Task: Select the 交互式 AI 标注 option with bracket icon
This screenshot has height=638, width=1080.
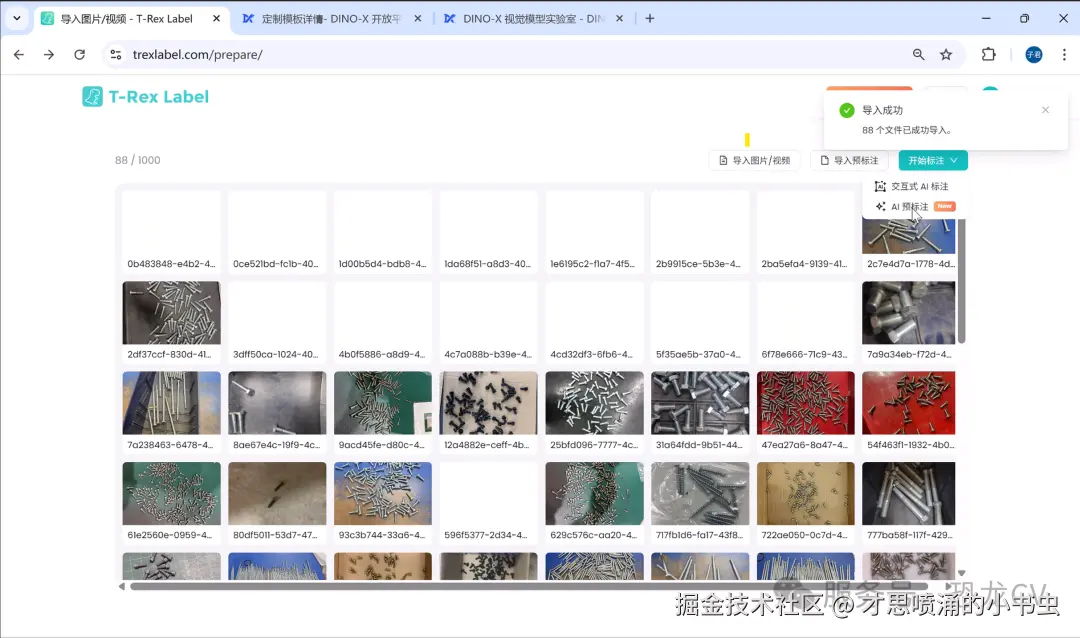Action: tap(911, 186)
